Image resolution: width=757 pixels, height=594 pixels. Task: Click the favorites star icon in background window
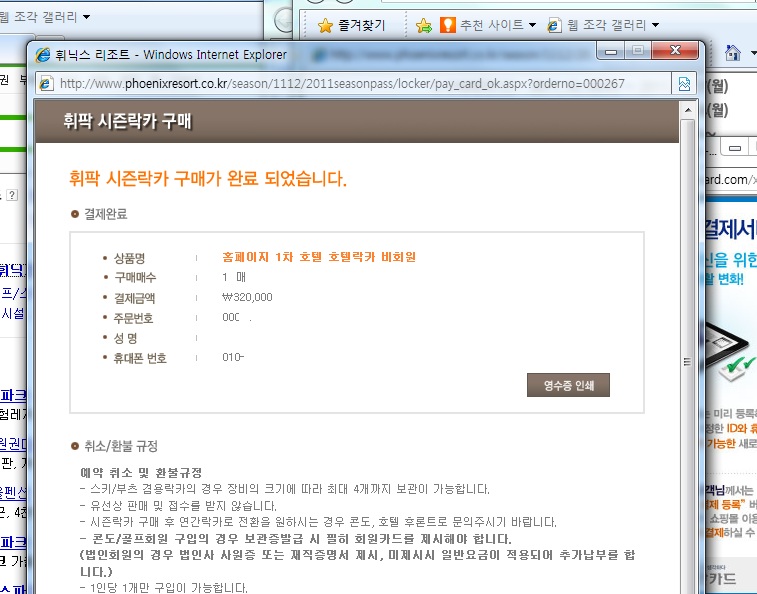click(x=325, y=25)
